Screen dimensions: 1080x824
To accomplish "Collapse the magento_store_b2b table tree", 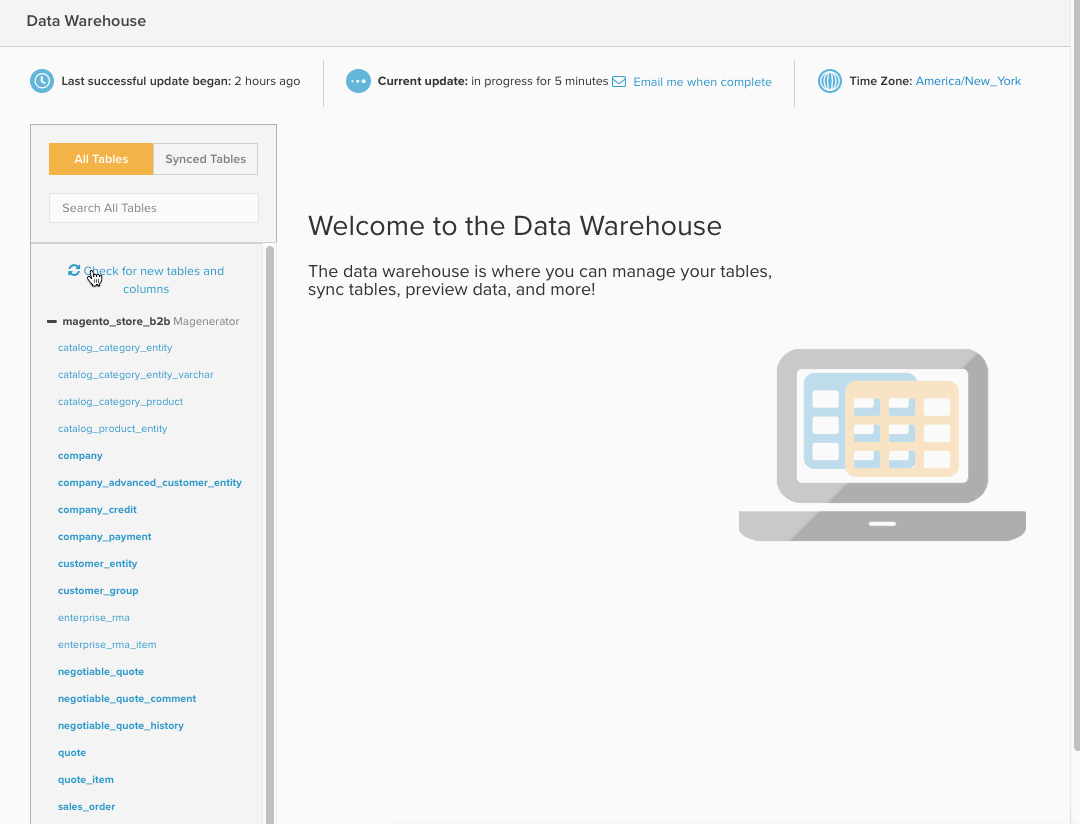I will click(x=52, y=321).
